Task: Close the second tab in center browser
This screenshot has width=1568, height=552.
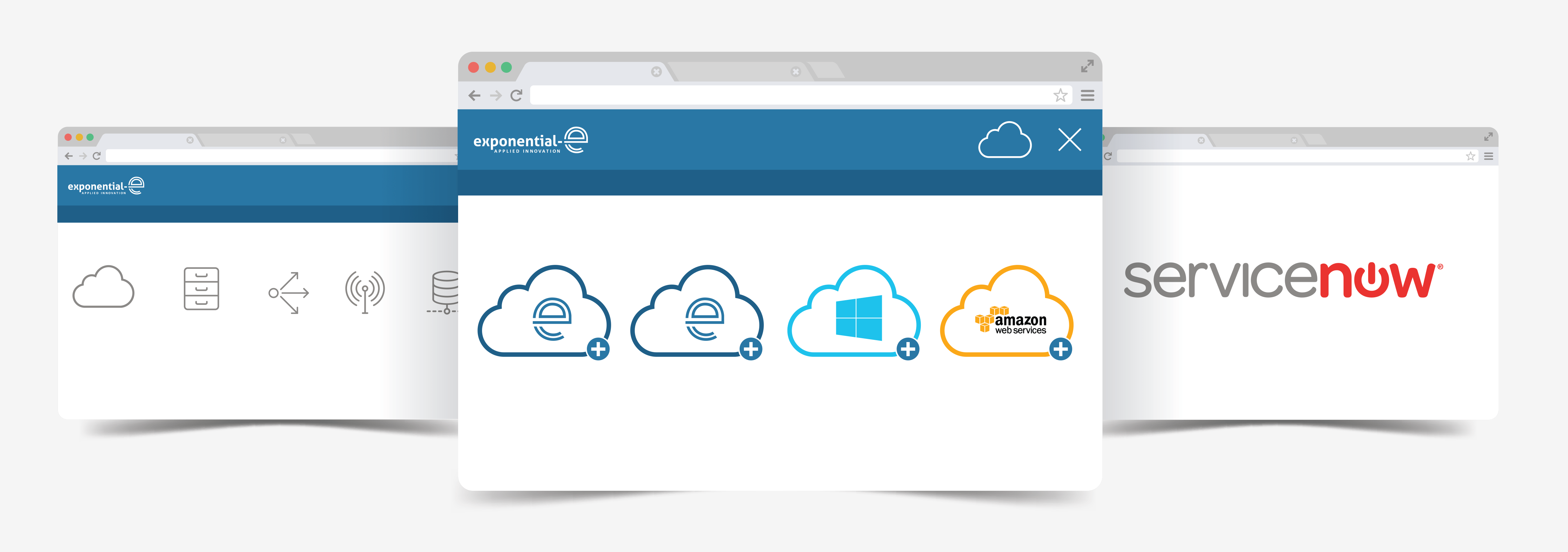Action: tap(796, 72)
